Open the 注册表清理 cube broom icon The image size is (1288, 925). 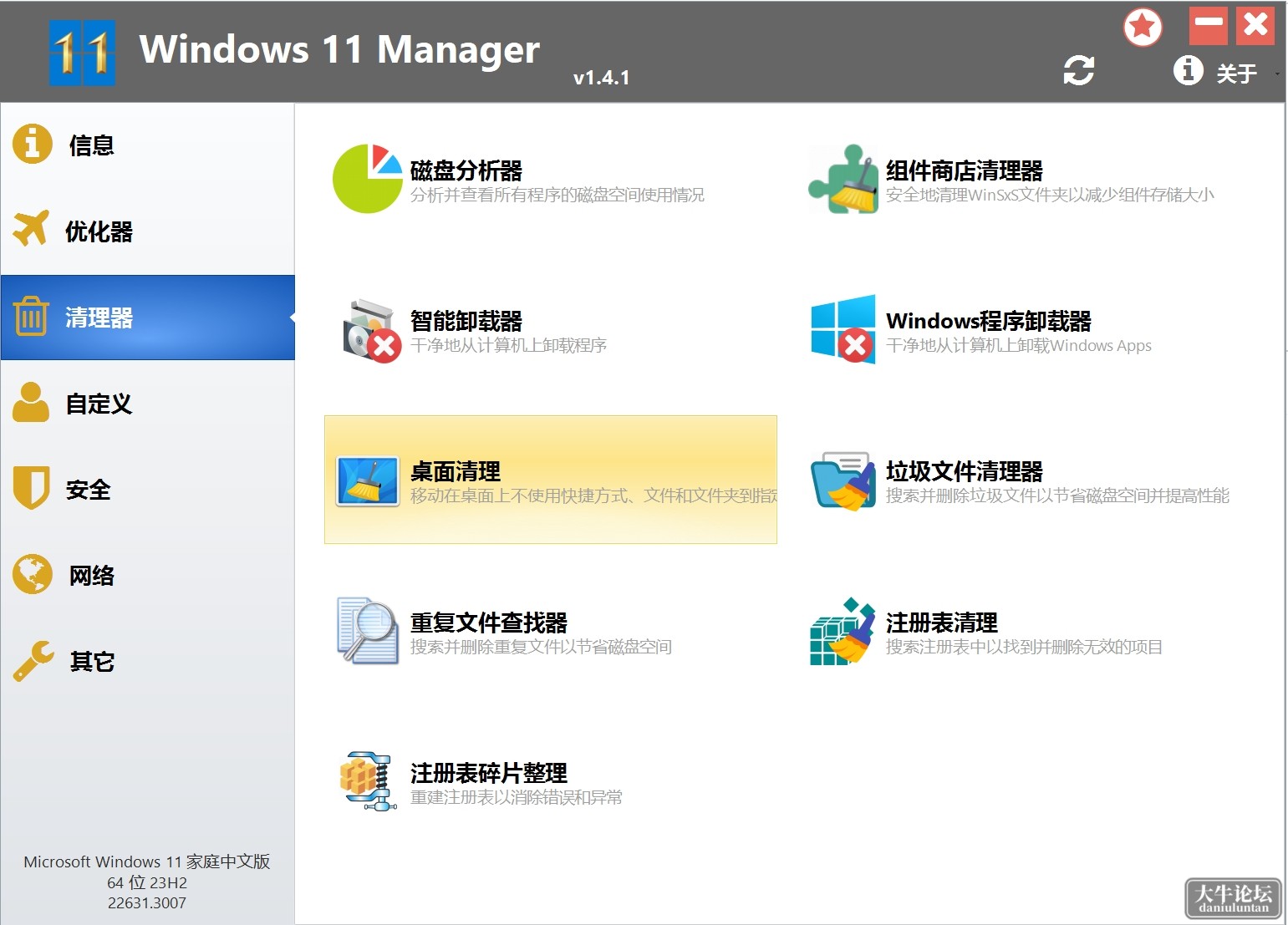coord(842,631)
